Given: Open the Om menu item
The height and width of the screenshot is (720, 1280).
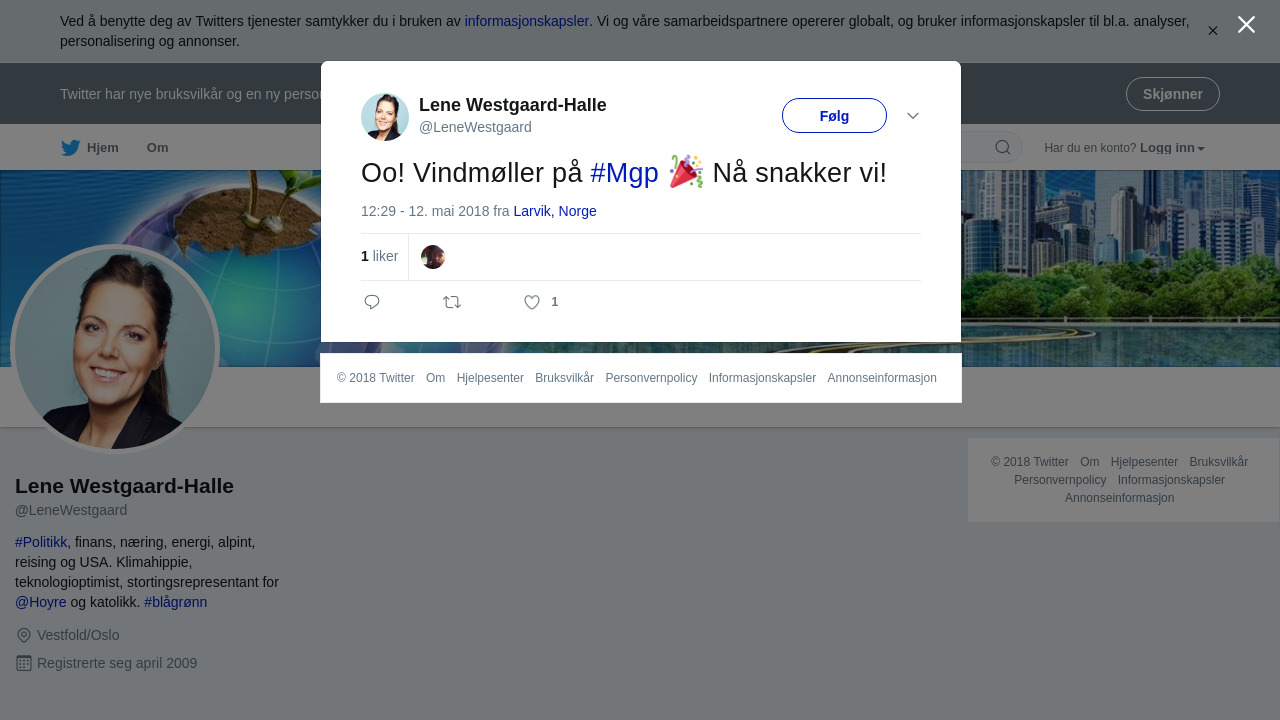Looking at the screenshot, I should coord(157,148).
